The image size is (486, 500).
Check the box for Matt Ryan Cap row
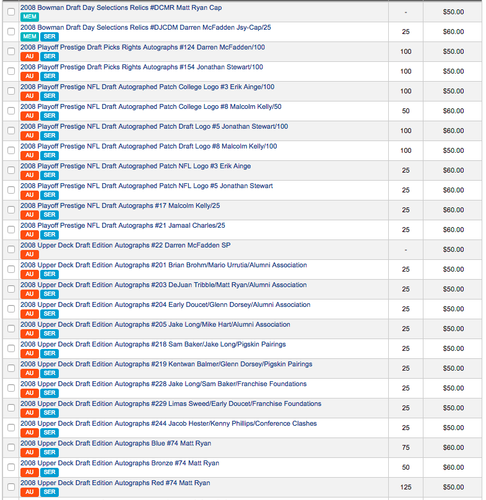(11, 12)
